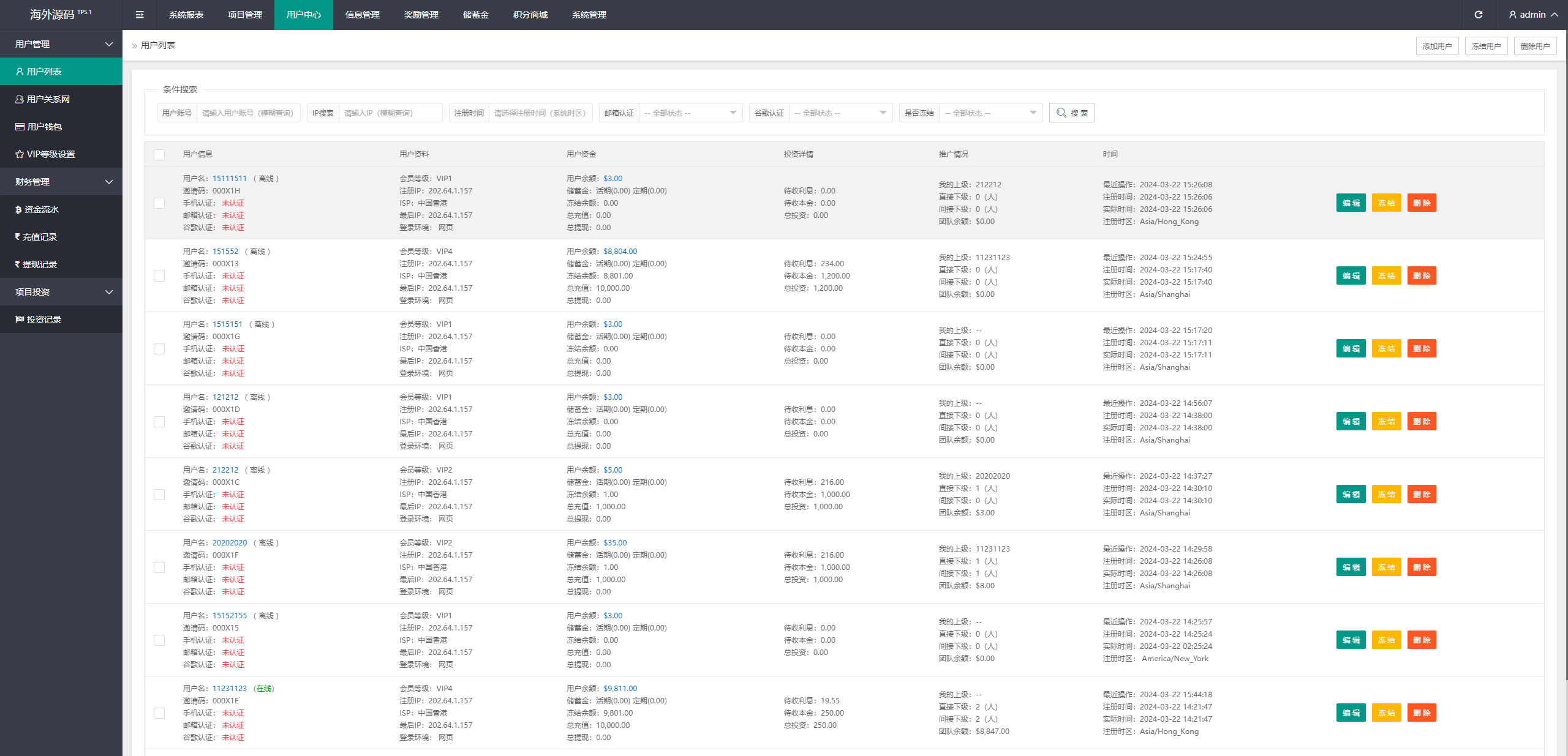Click the sidebar collapse hamburger icon
The width and height of the screenshot is (1568, 756).
pos(140,15)
